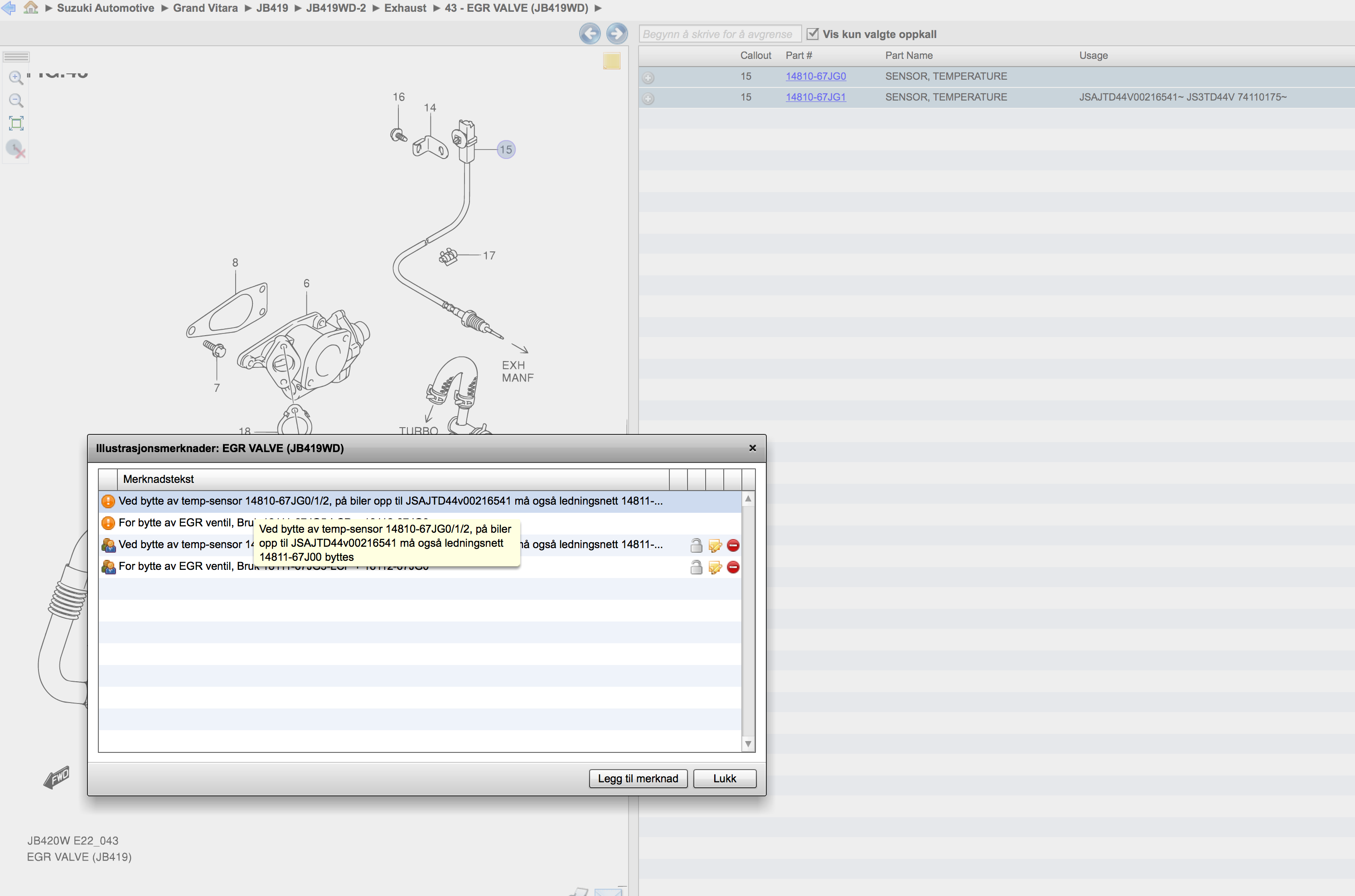Screen dimensions: 1355x896
Task: Collapse the illustration tools panel handle
Action: [16, 57]
